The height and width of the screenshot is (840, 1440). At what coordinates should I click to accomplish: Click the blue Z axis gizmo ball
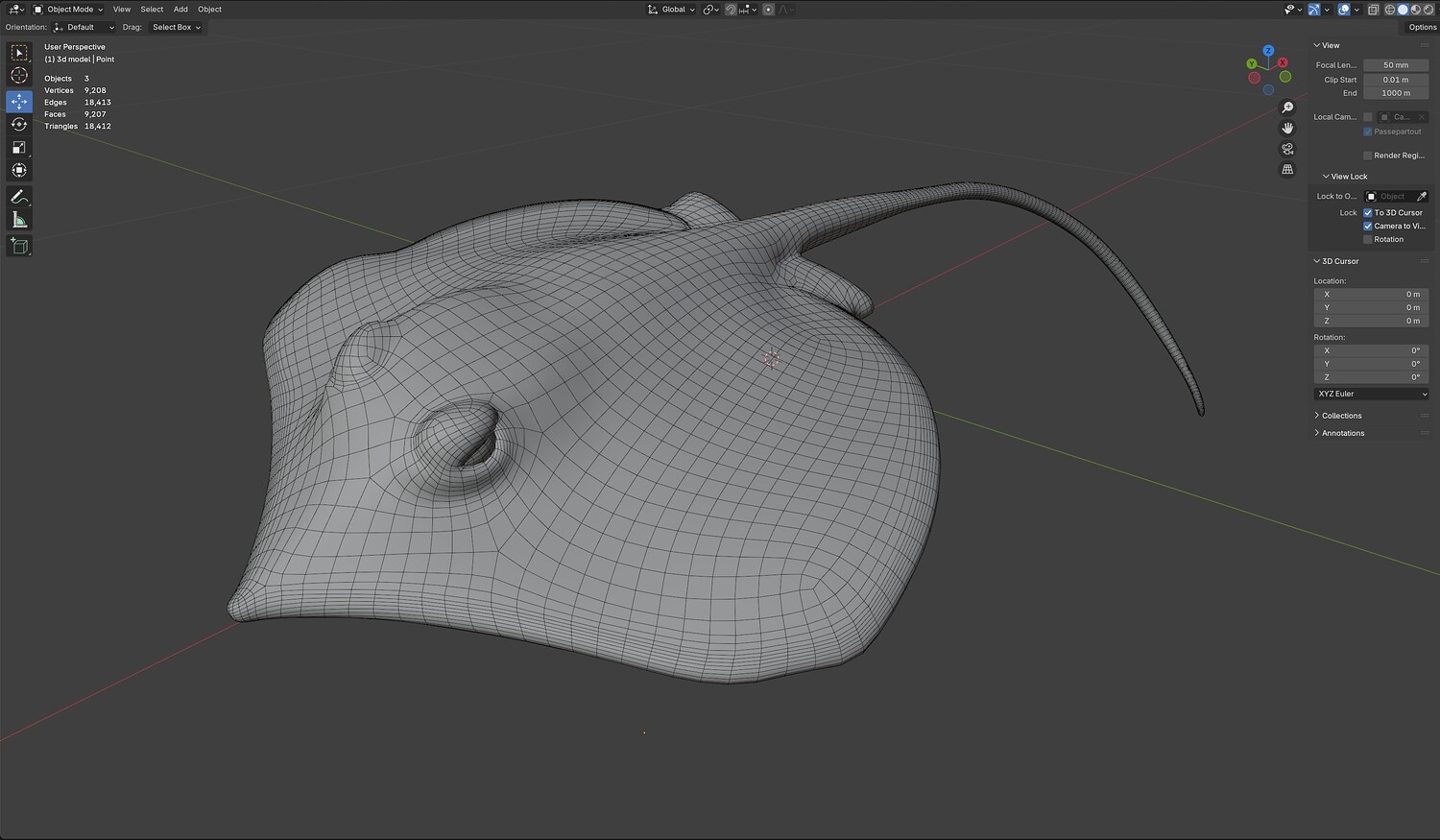pyautogui.click(x=1268, y=51)
